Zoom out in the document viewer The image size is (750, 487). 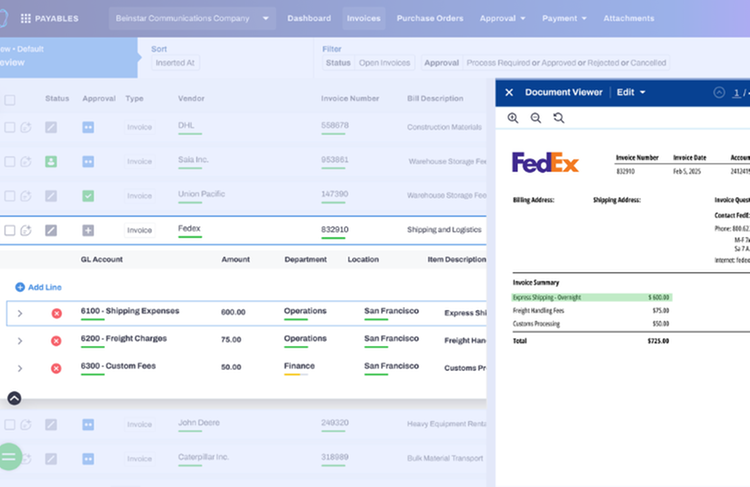(536, 118)
